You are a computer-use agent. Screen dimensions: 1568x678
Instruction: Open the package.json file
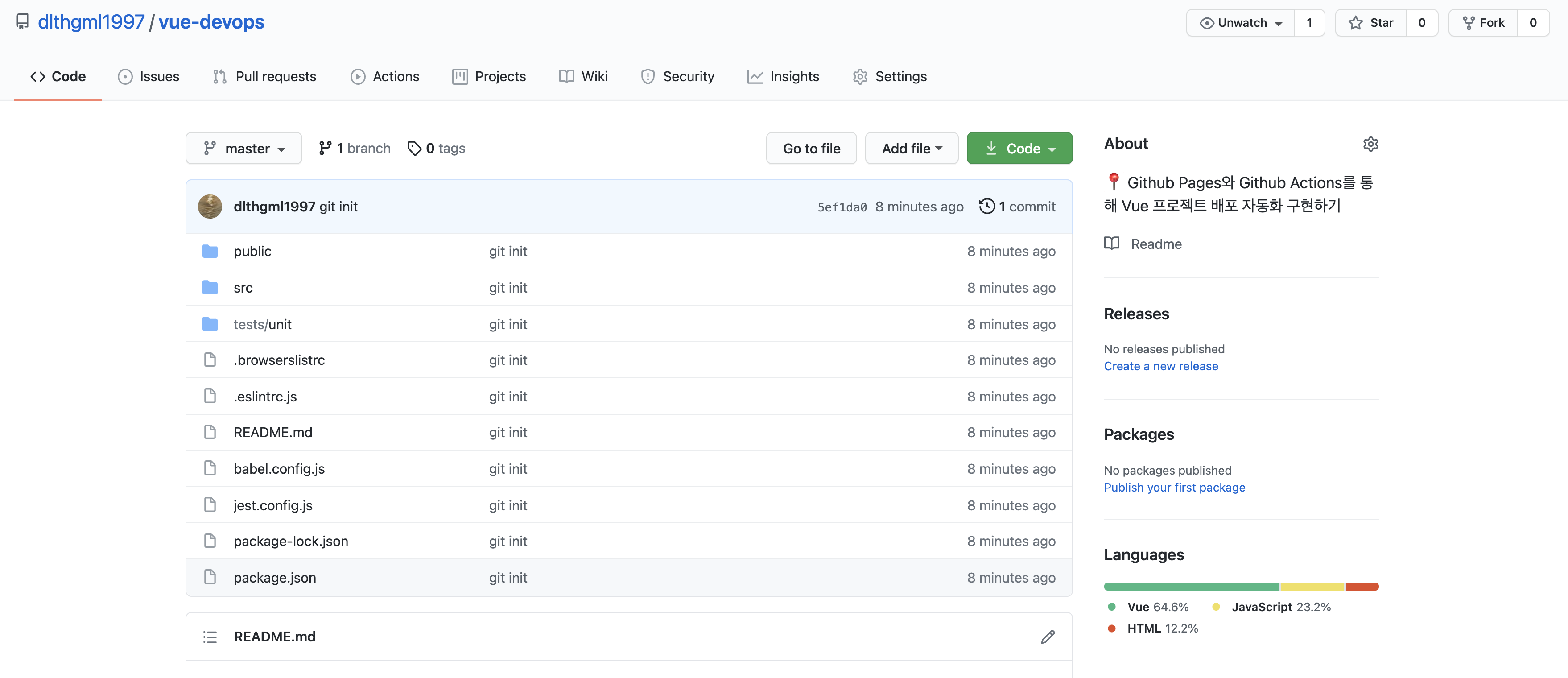click(275, 578)
